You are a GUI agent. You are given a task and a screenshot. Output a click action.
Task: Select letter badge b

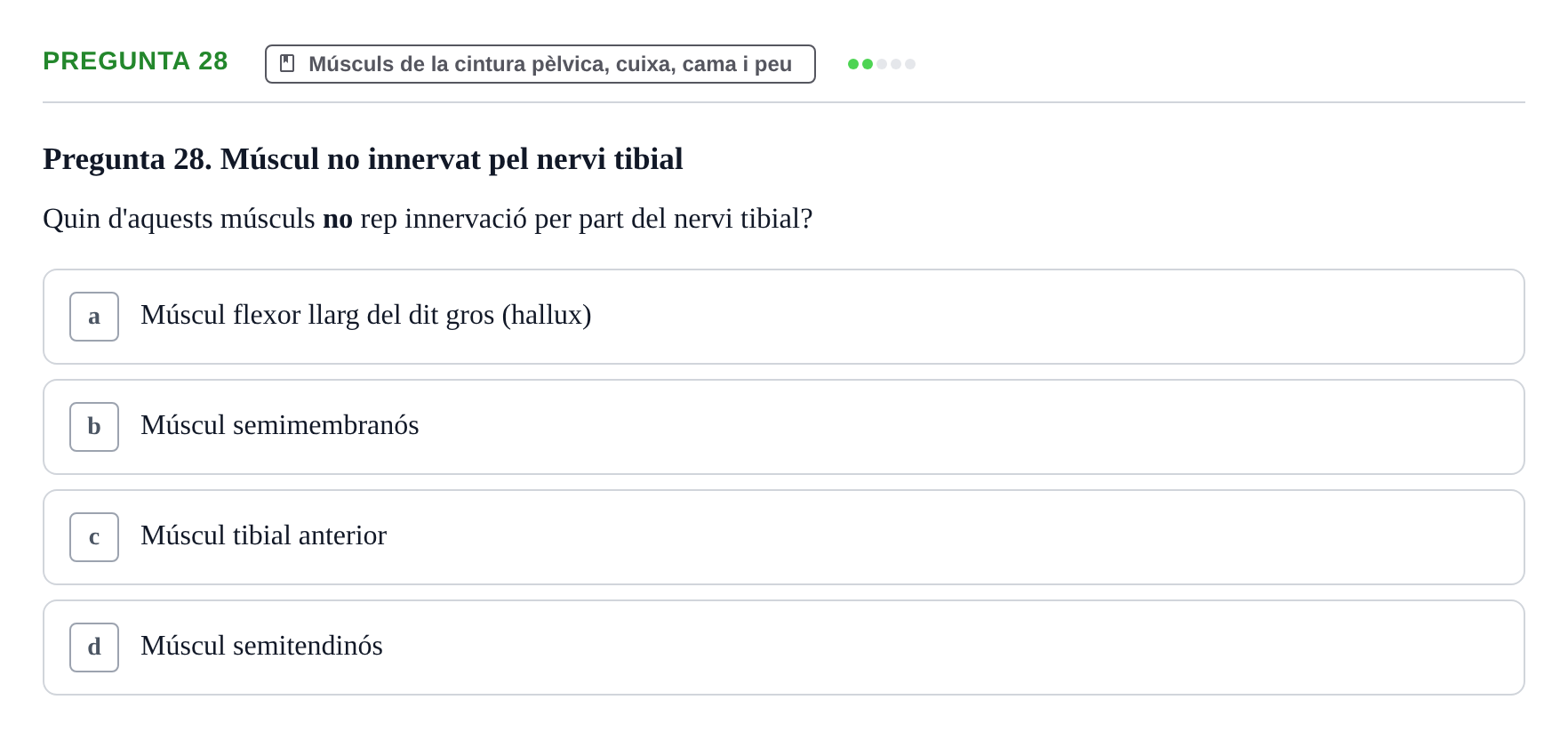(94, 427)
